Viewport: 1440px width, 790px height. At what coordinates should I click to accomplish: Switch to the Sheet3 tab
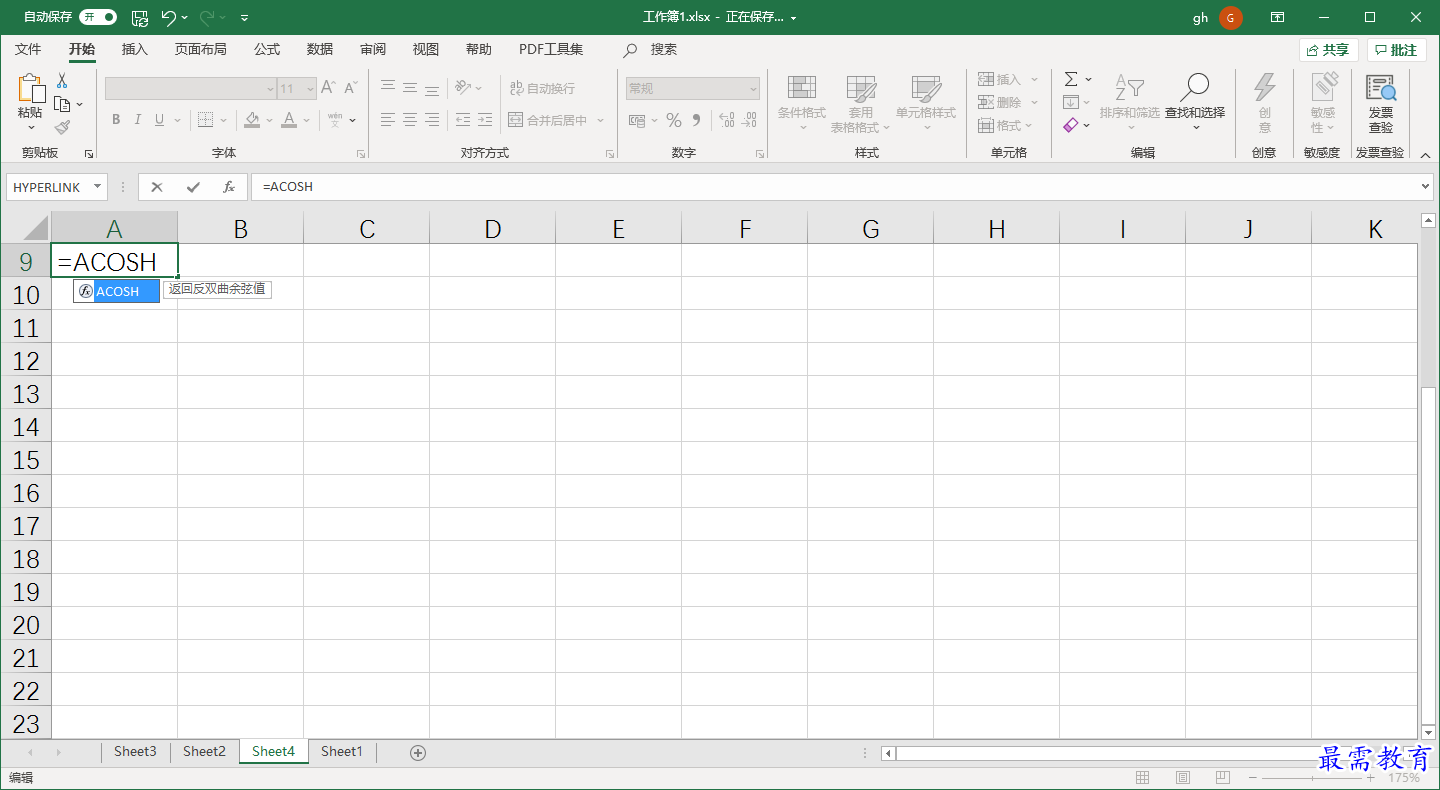[135, 752]
